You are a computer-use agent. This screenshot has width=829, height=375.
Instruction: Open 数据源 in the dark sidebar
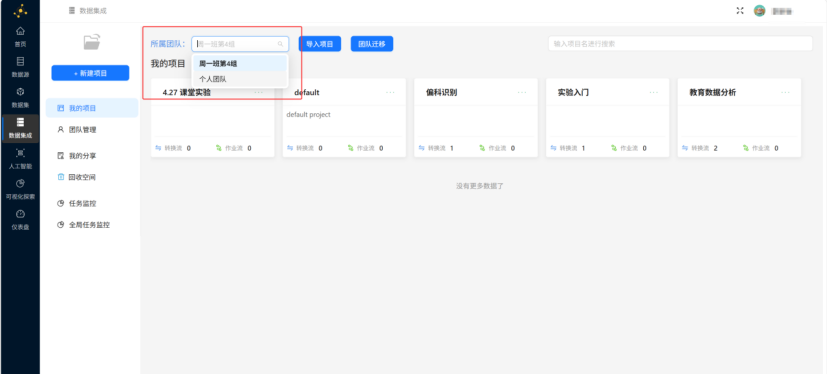20,67
